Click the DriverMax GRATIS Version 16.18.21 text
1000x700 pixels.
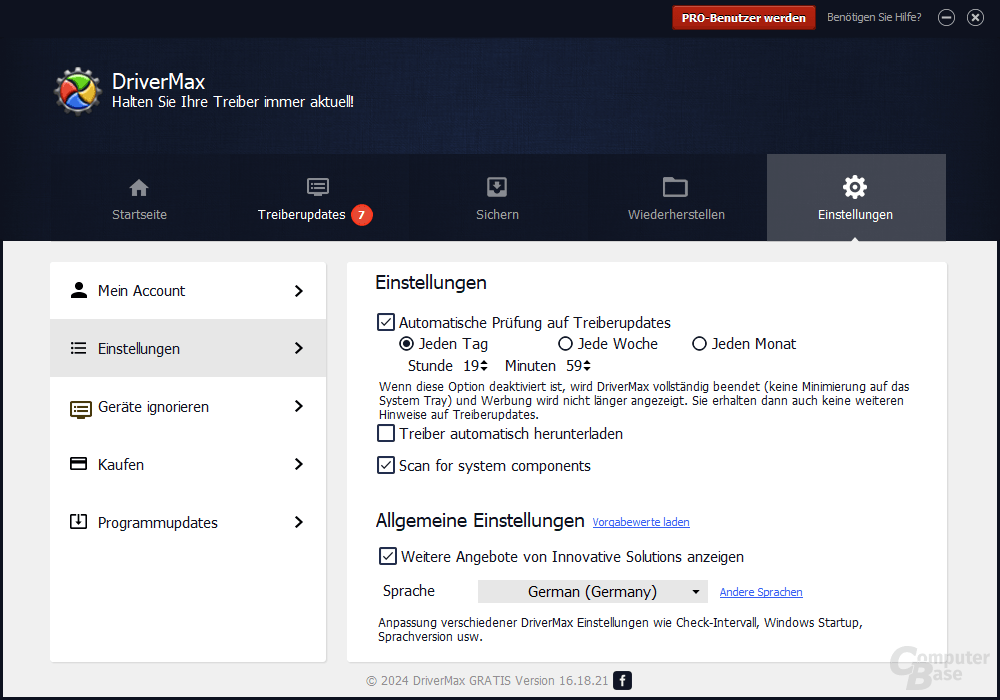(511, 680)
